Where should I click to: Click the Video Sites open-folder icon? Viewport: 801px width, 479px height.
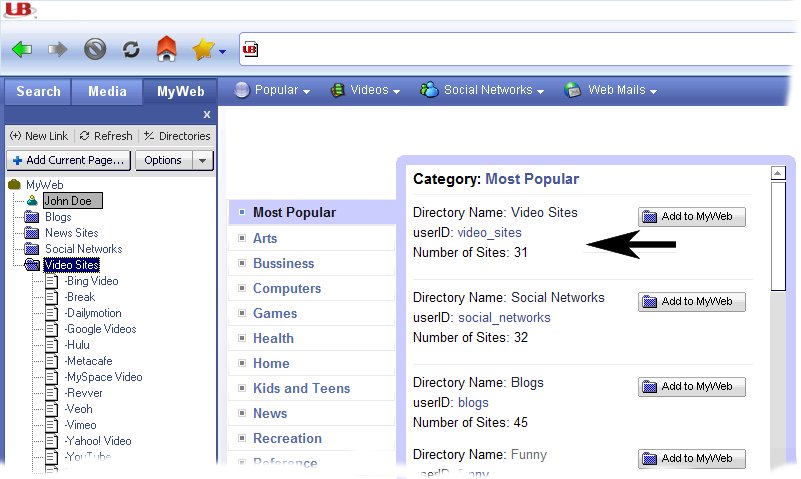click(x=32, y=265)
